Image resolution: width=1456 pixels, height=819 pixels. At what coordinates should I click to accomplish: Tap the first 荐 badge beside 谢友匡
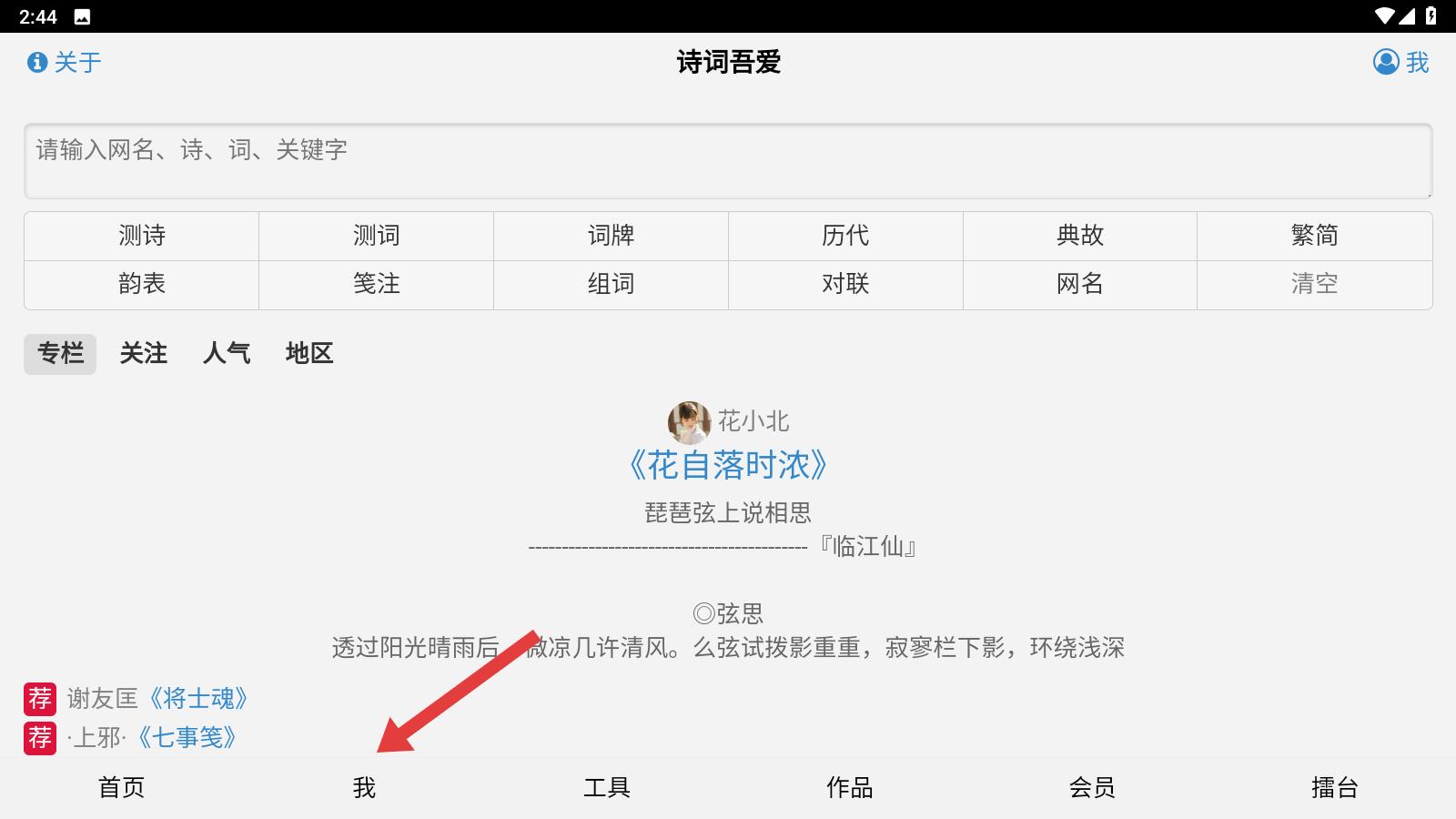40,699
